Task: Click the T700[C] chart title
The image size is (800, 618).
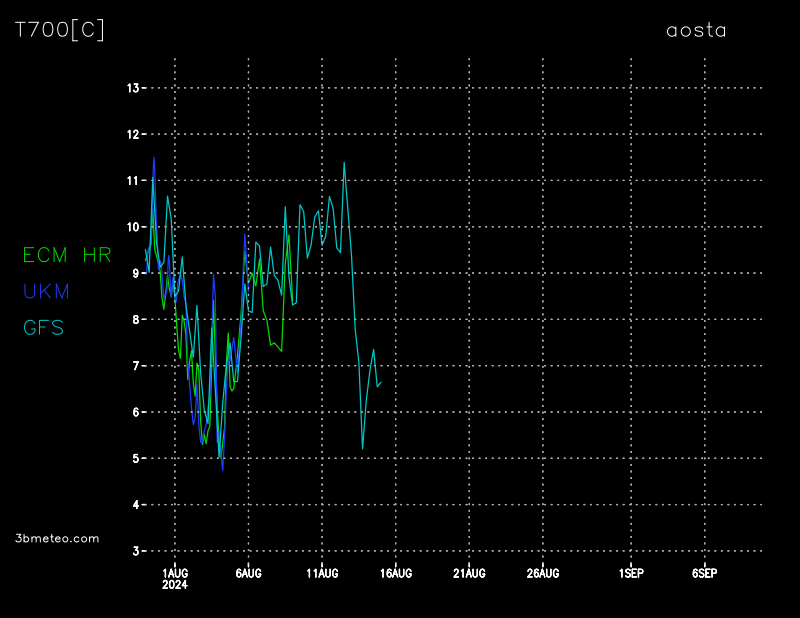Action: 59,30
